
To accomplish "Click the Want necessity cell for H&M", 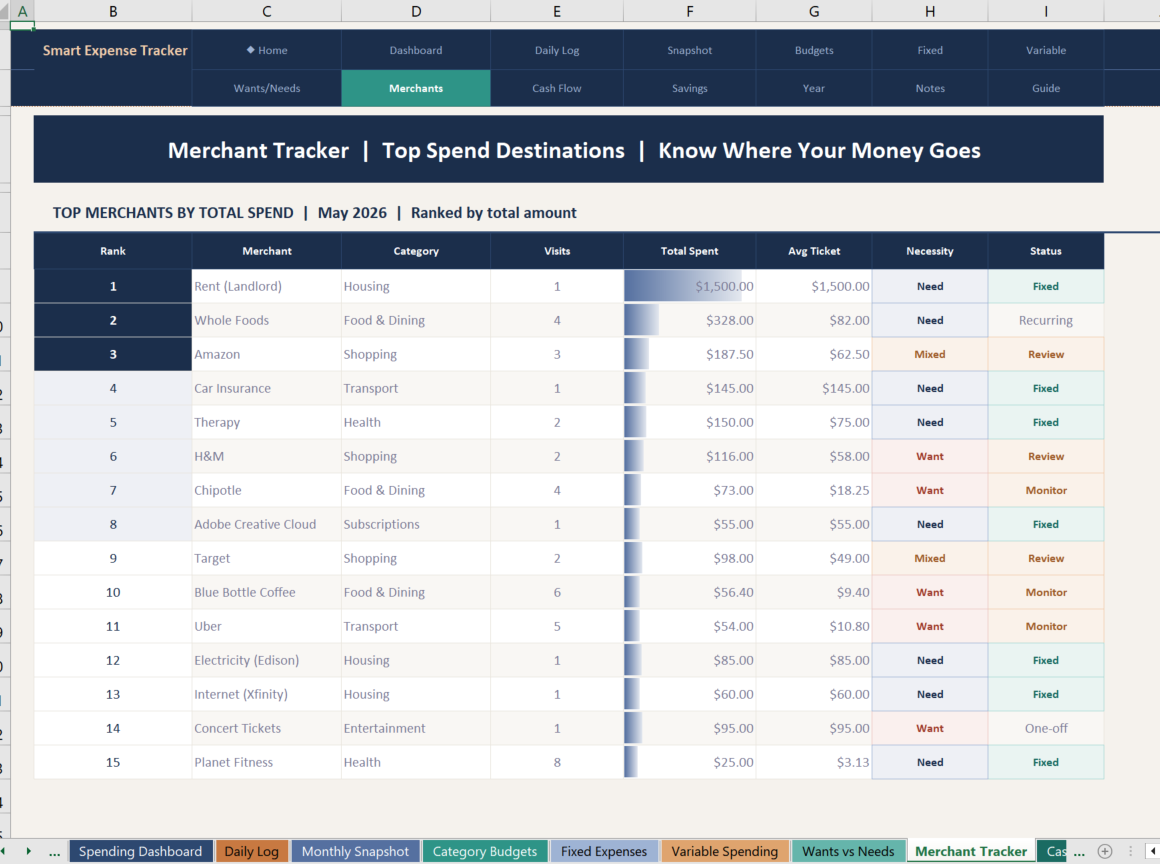I will (x=930, y=456).
